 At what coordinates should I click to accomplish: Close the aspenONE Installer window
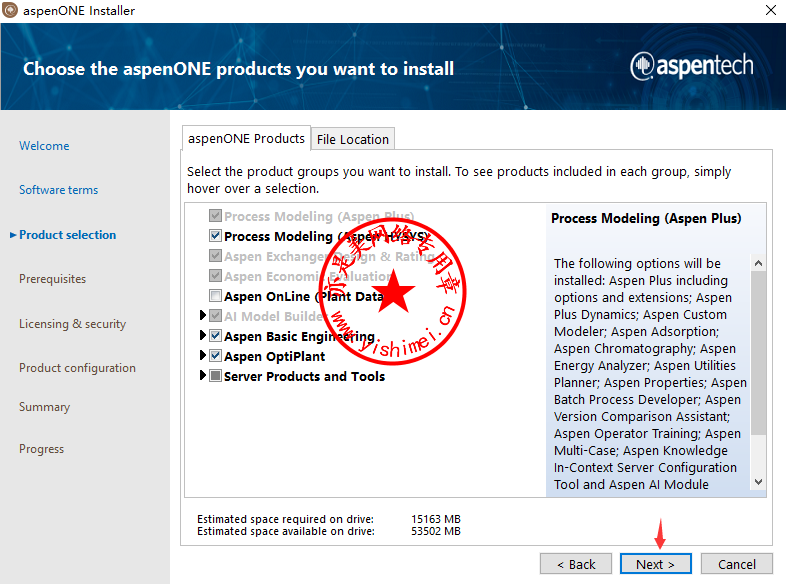770,10
